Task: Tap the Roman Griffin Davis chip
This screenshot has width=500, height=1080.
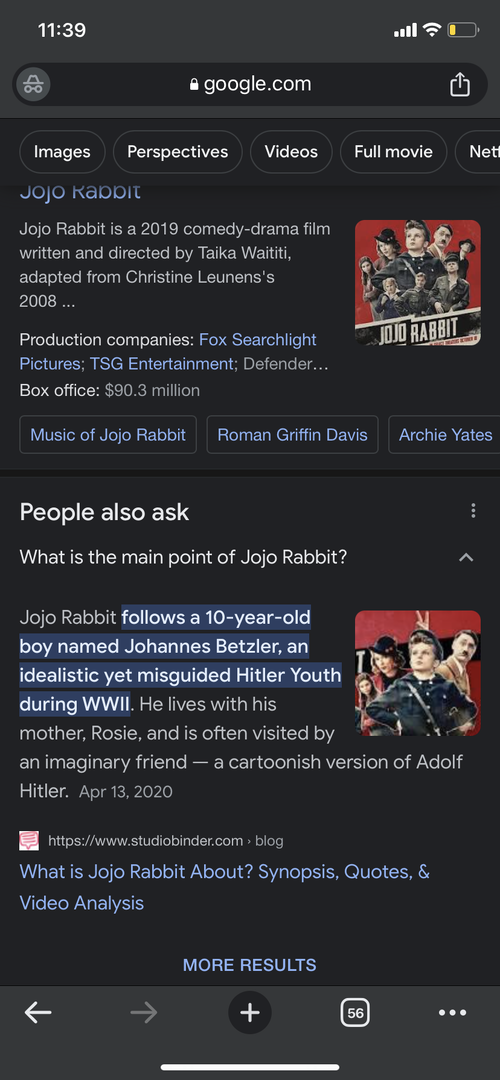Action: [293, 435]
